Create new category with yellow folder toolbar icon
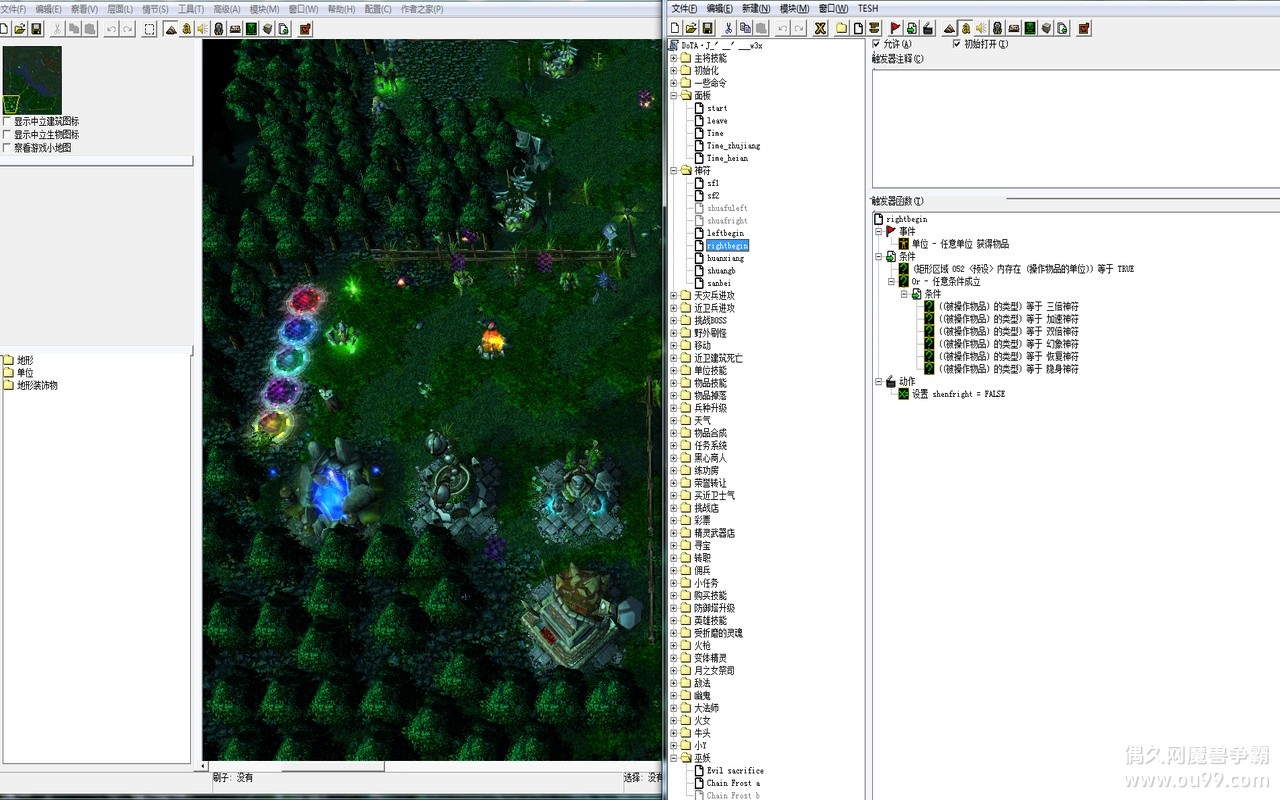Image resolution: width=1280 pixels, height=800 pixels. tap(842, 28)
